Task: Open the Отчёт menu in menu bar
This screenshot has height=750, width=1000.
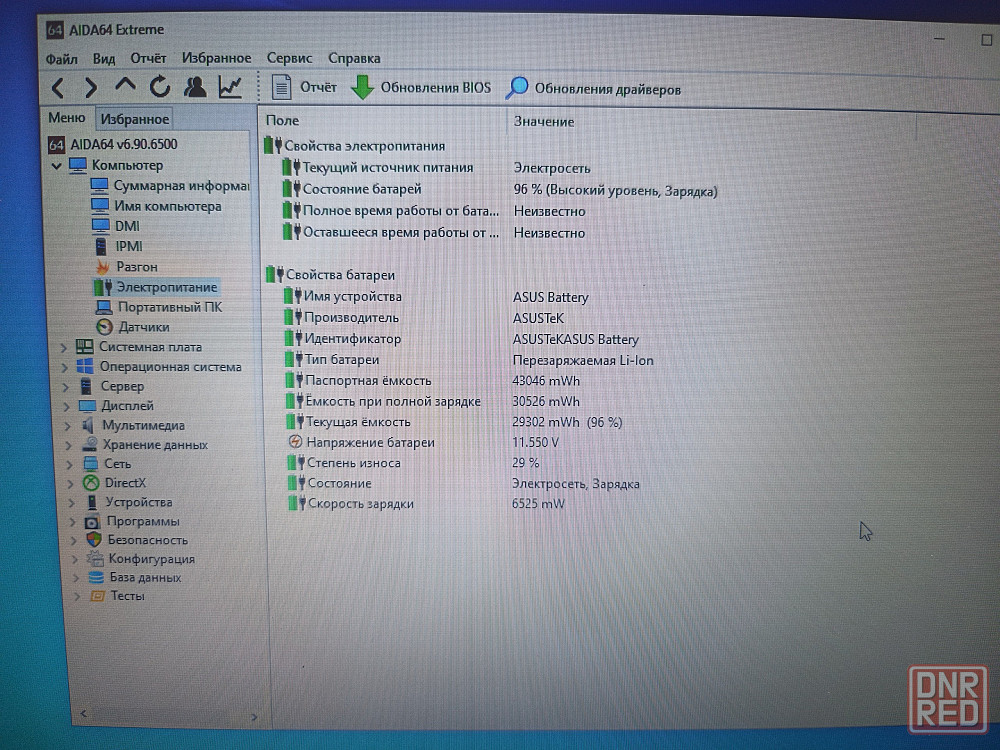Action: pos(148,58)
